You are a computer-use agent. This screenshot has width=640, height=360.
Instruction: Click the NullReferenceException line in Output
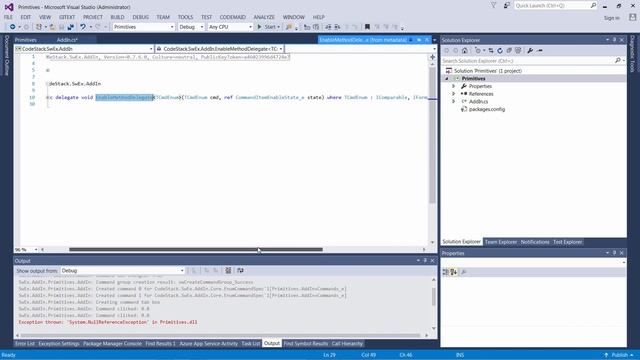coord(108,322)
